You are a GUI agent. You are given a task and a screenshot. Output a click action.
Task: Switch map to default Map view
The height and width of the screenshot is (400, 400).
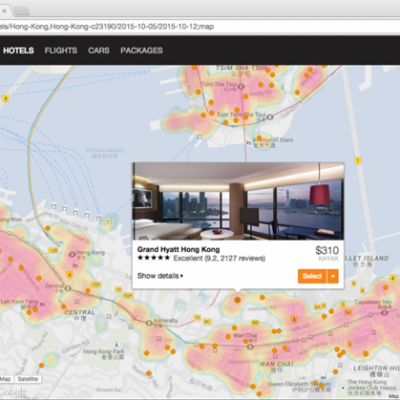[x=6, y=379]
